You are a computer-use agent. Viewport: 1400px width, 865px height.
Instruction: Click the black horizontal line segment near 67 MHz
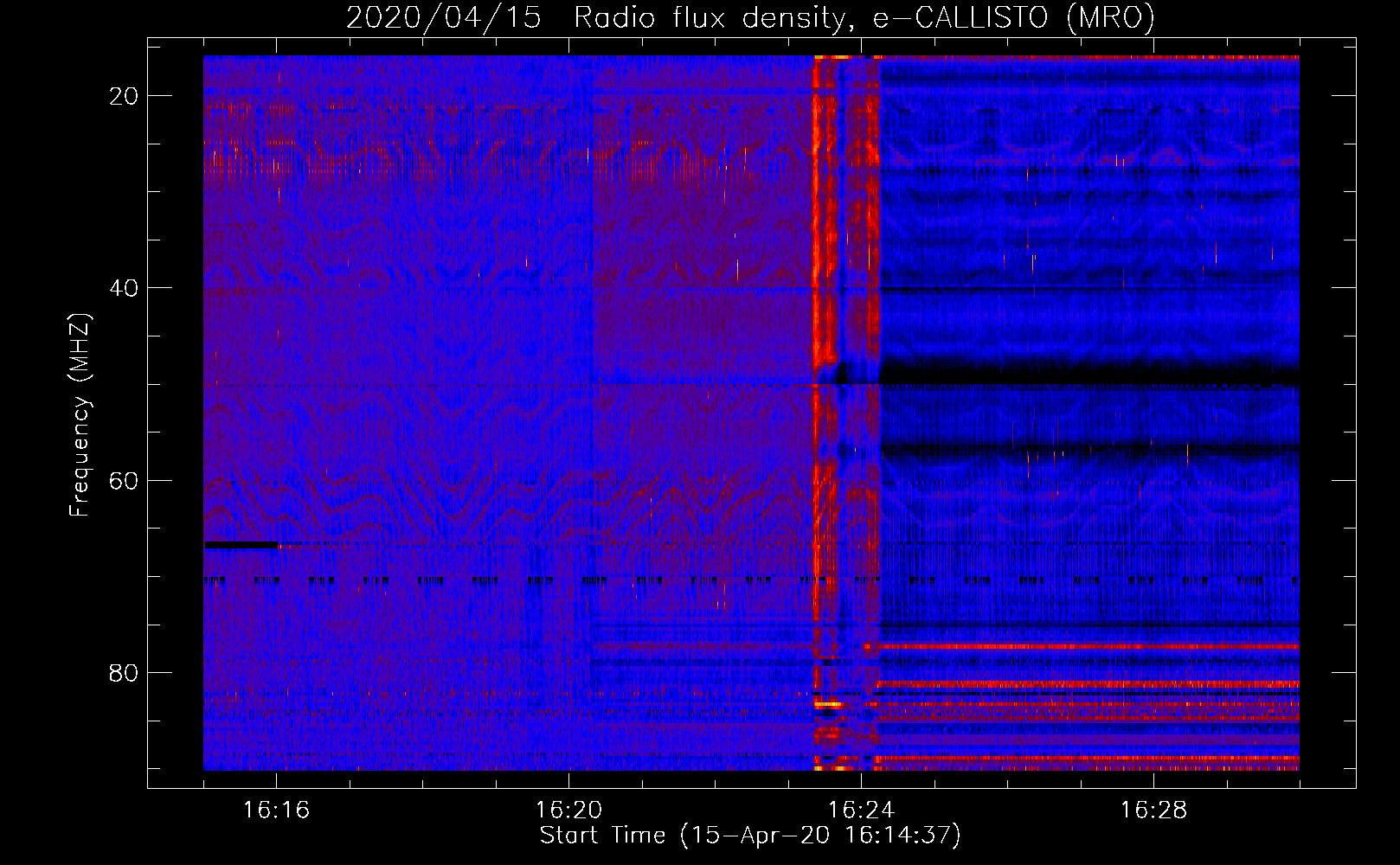241,545
